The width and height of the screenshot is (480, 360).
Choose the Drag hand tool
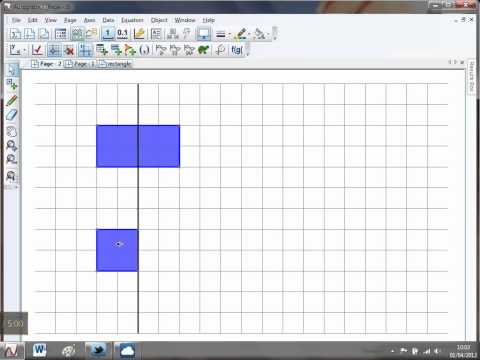pos(12,132)
